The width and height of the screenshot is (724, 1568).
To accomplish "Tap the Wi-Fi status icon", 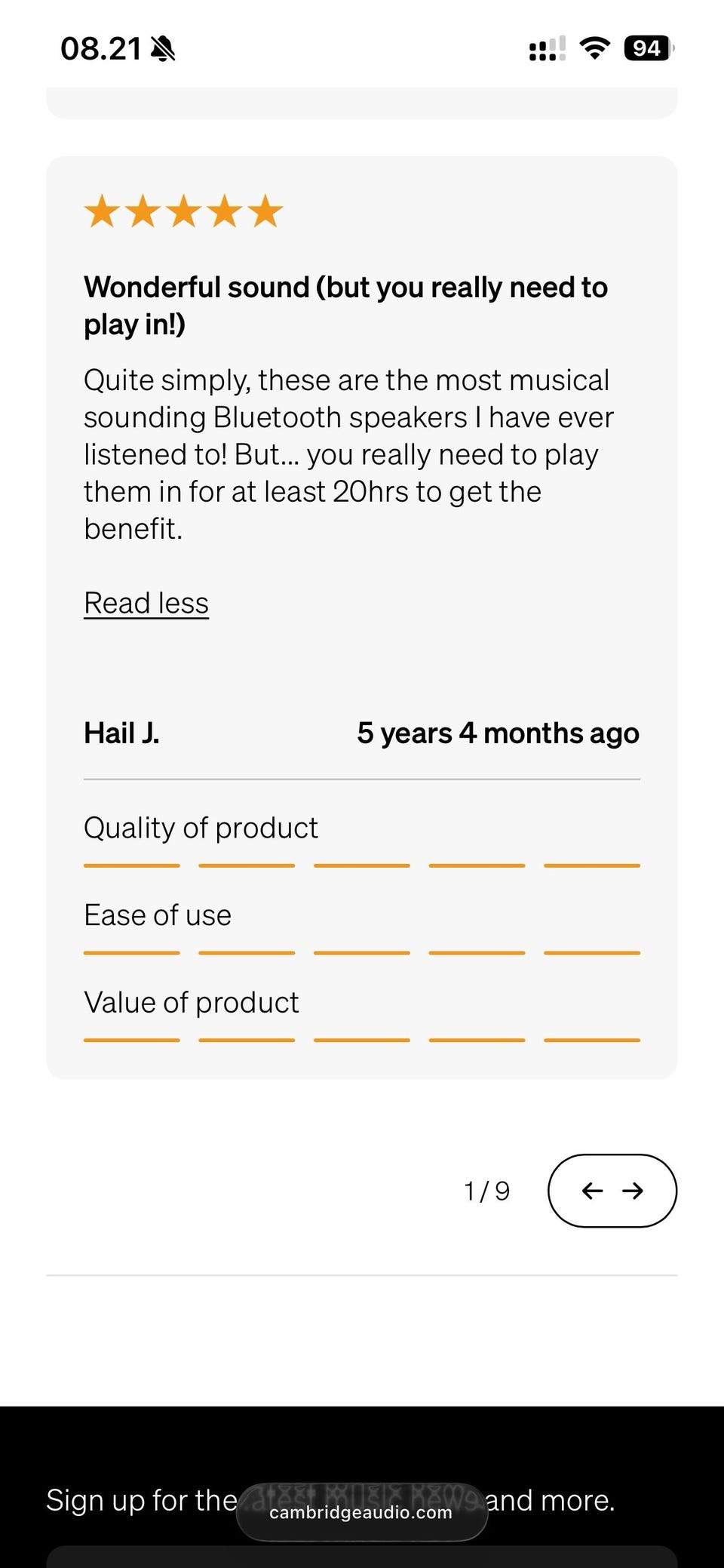I will (594, 49).
